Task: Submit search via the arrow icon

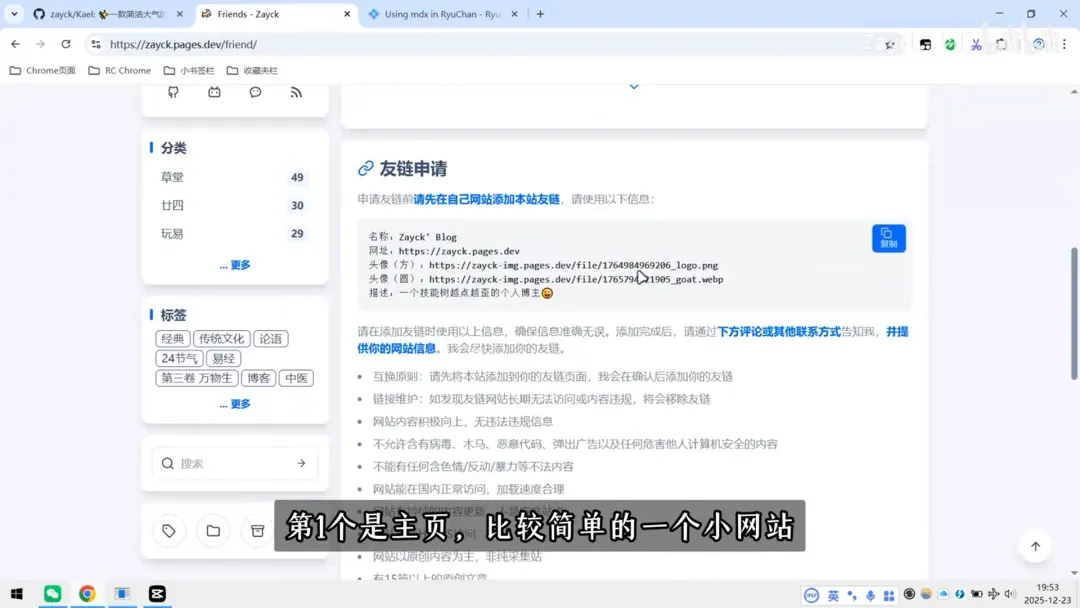Action: coord(300,463)
